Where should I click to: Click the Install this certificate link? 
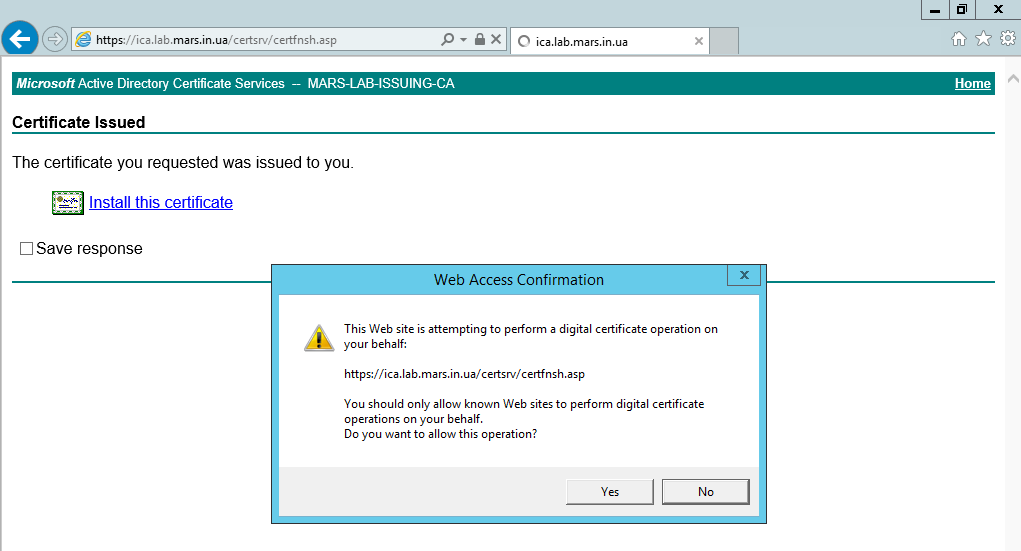[161, 203]
